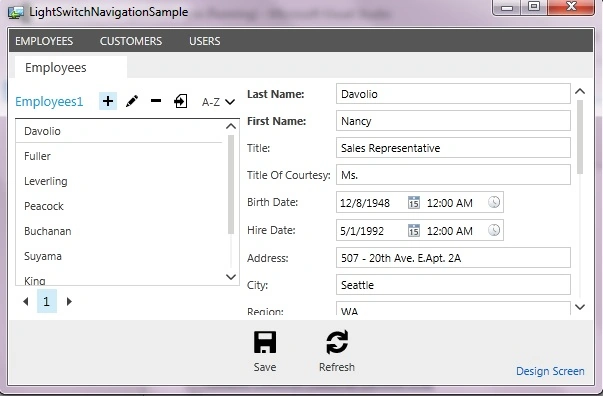The height and width of the screenshot is (396, 603).
Task: Select Davolio in employee list
Action: click(x=119, y=131)
